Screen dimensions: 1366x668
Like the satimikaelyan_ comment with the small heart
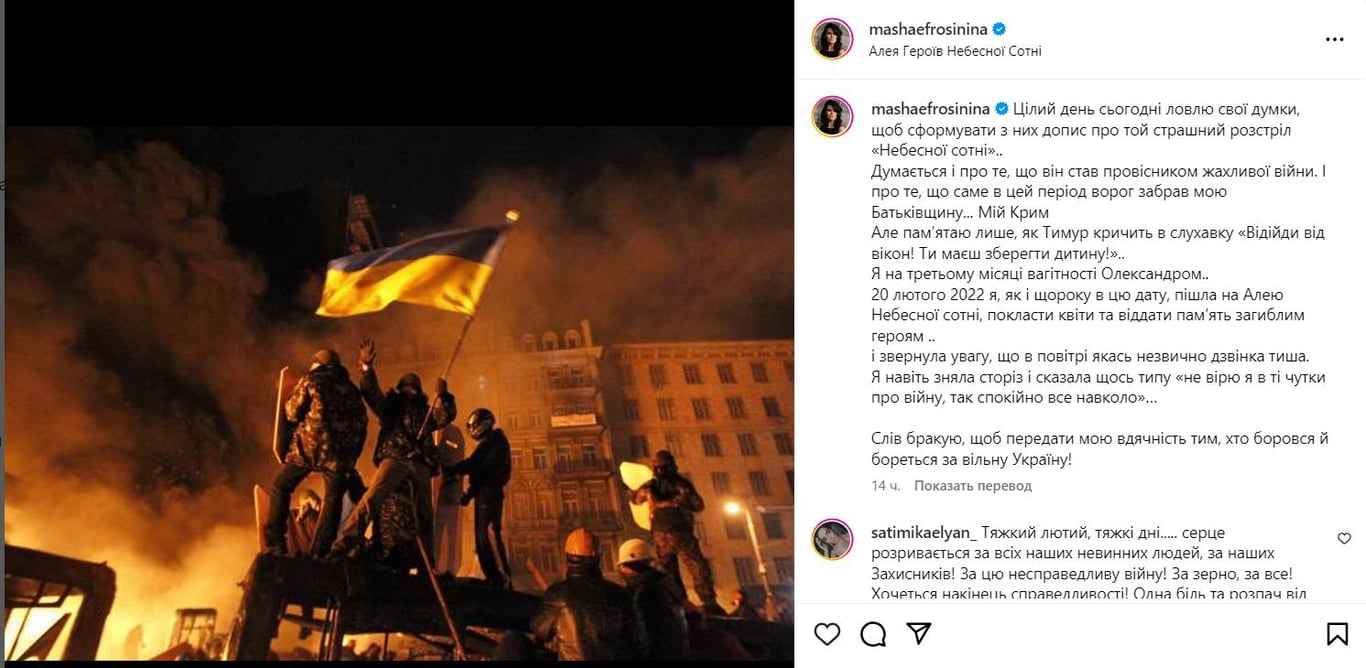point(1344,538)
